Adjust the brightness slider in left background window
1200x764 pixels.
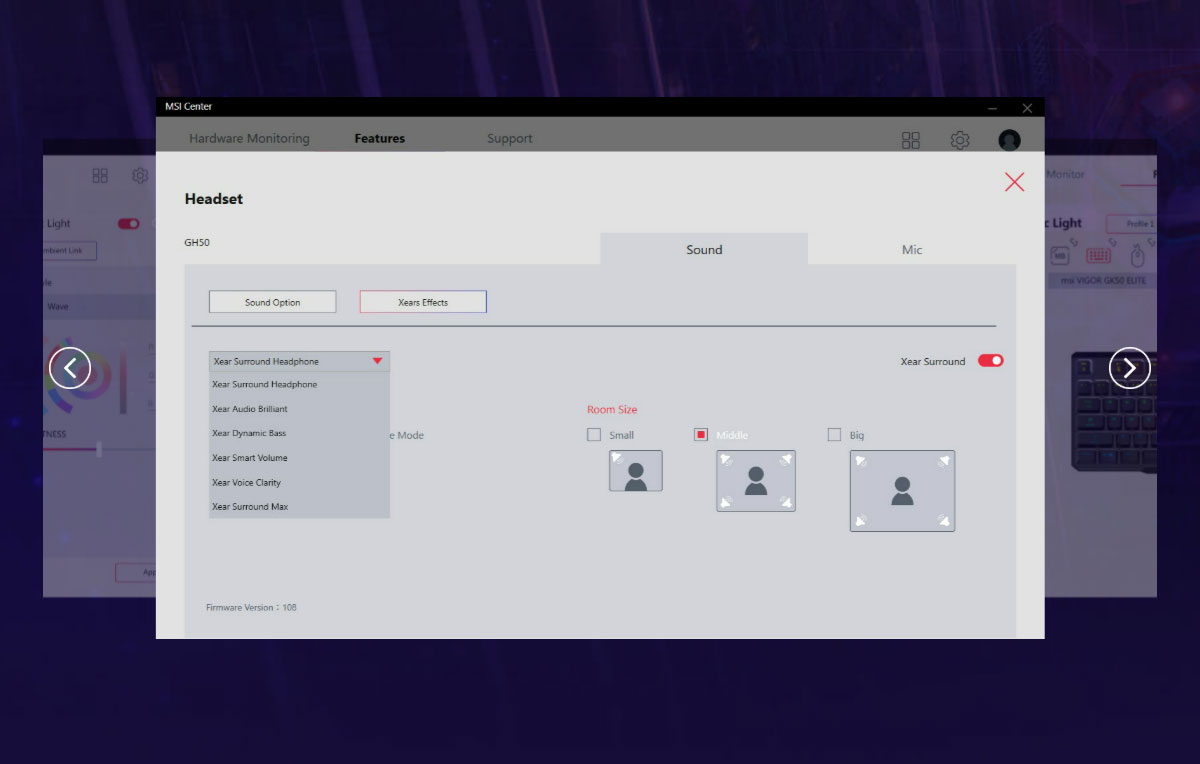click(x=98, y=449)
